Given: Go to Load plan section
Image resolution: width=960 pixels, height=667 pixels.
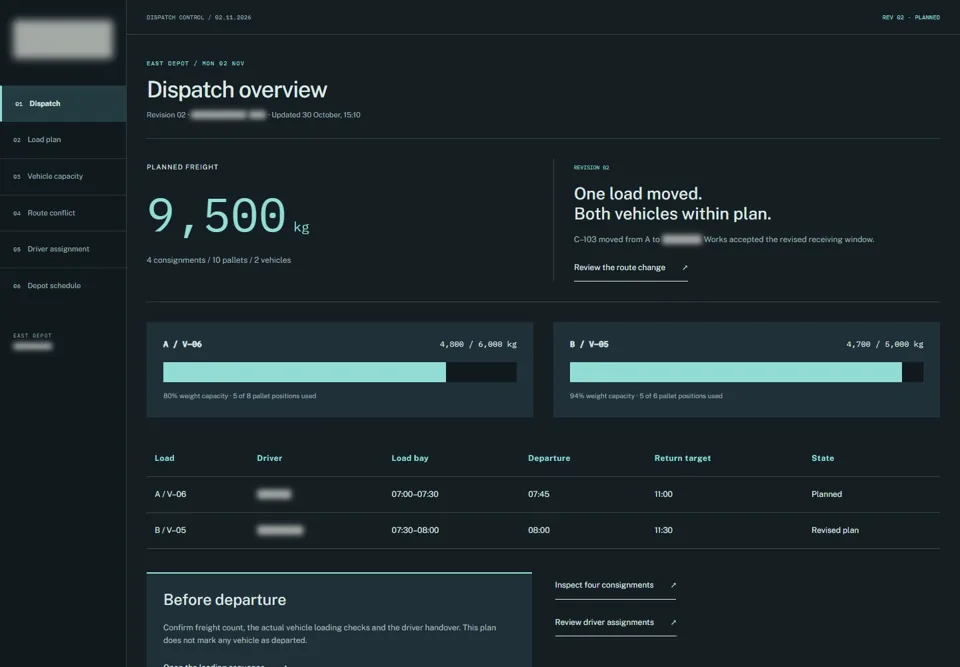Looking at the screenshot, I should point(63,140).
